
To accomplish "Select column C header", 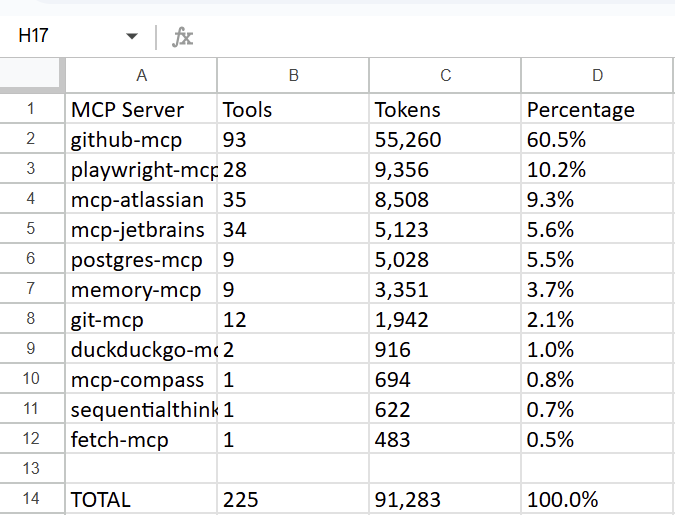I will tap(445, 75).
